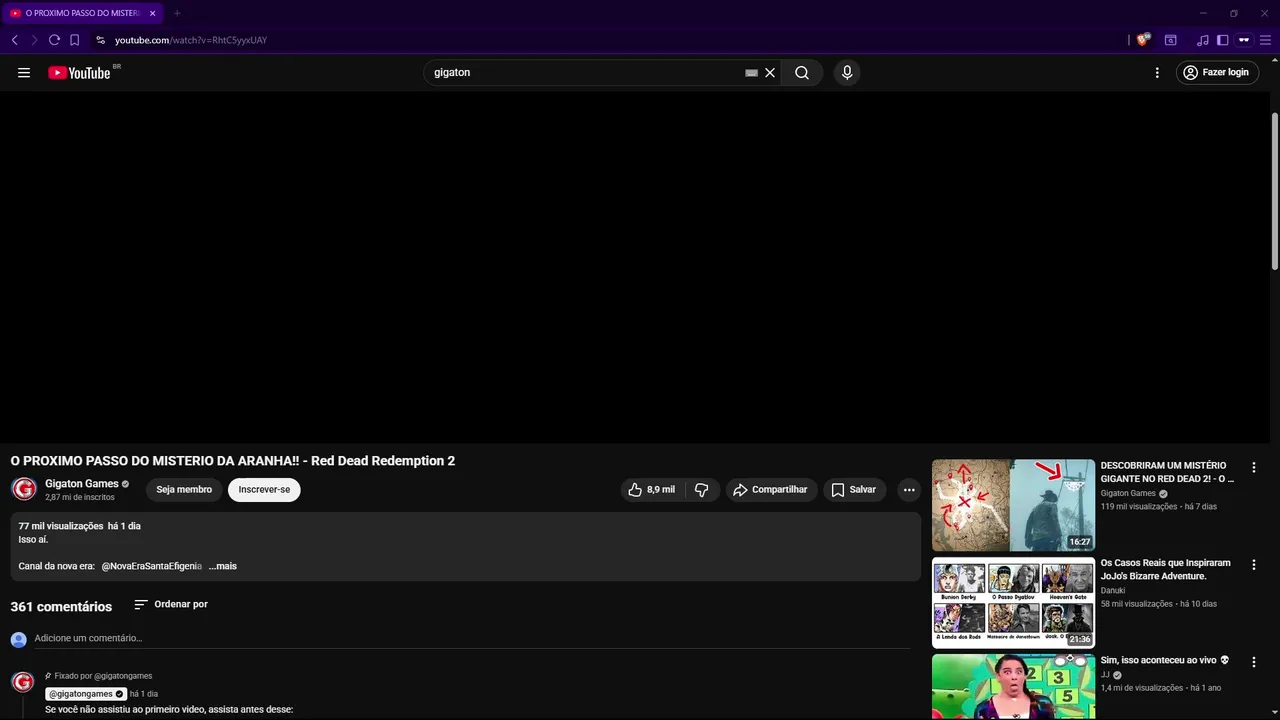Select the 'O PROXIMO PASSO DO MISTER' tab
1280x720 pixels.
pos(83,13)
